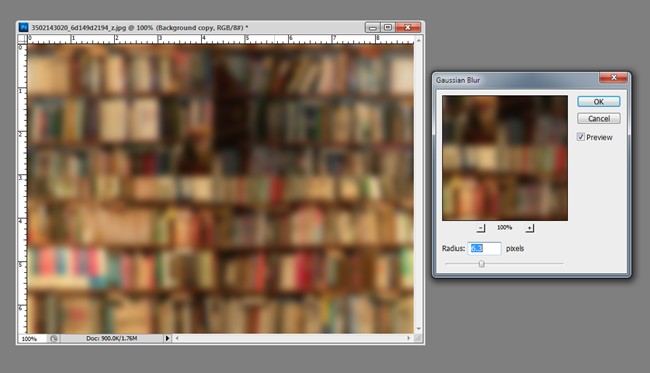
Task: Close the document window
Action: [x=407, y=27]
